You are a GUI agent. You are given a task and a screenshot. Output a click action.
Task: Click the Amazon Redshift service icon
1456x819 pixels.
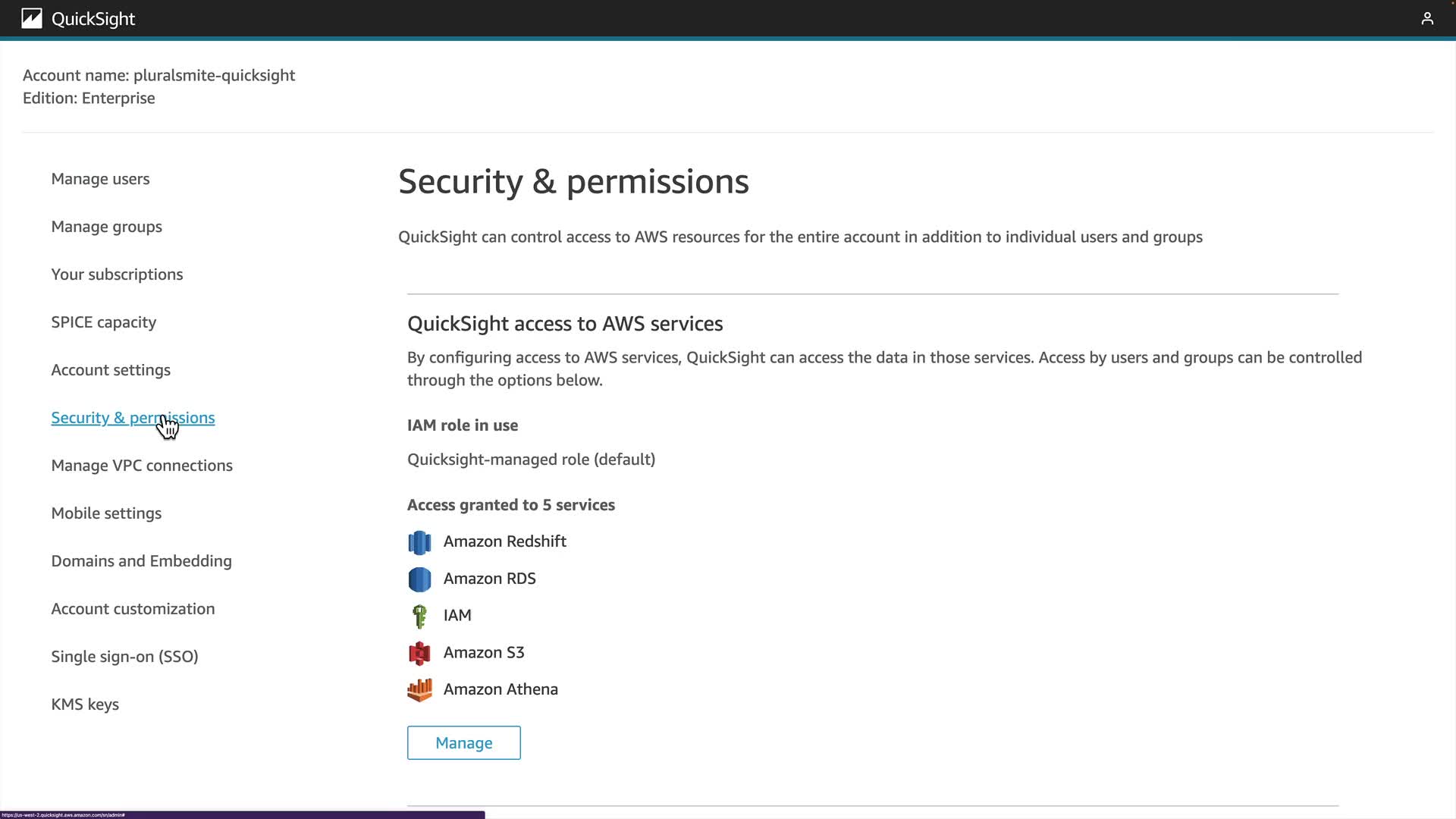point(419,542)
